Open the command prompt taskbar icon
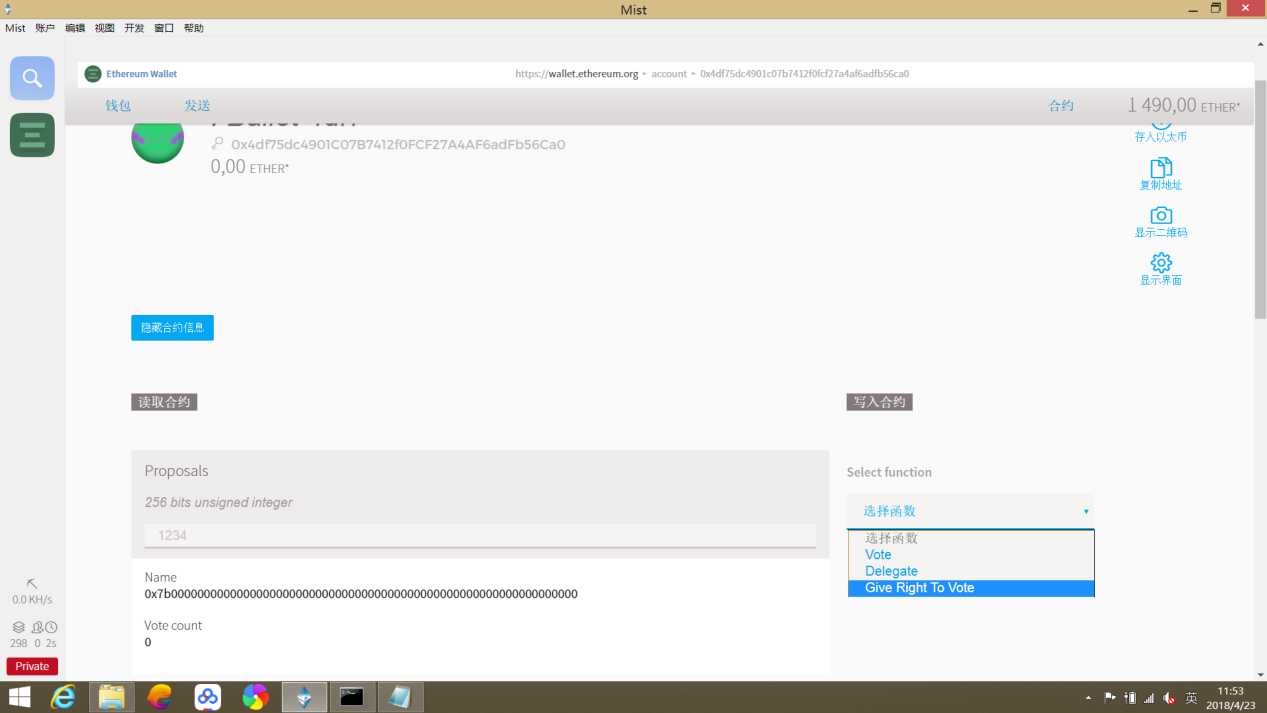Viewport: 1267px width, 713px height. [x=352, y=697]
